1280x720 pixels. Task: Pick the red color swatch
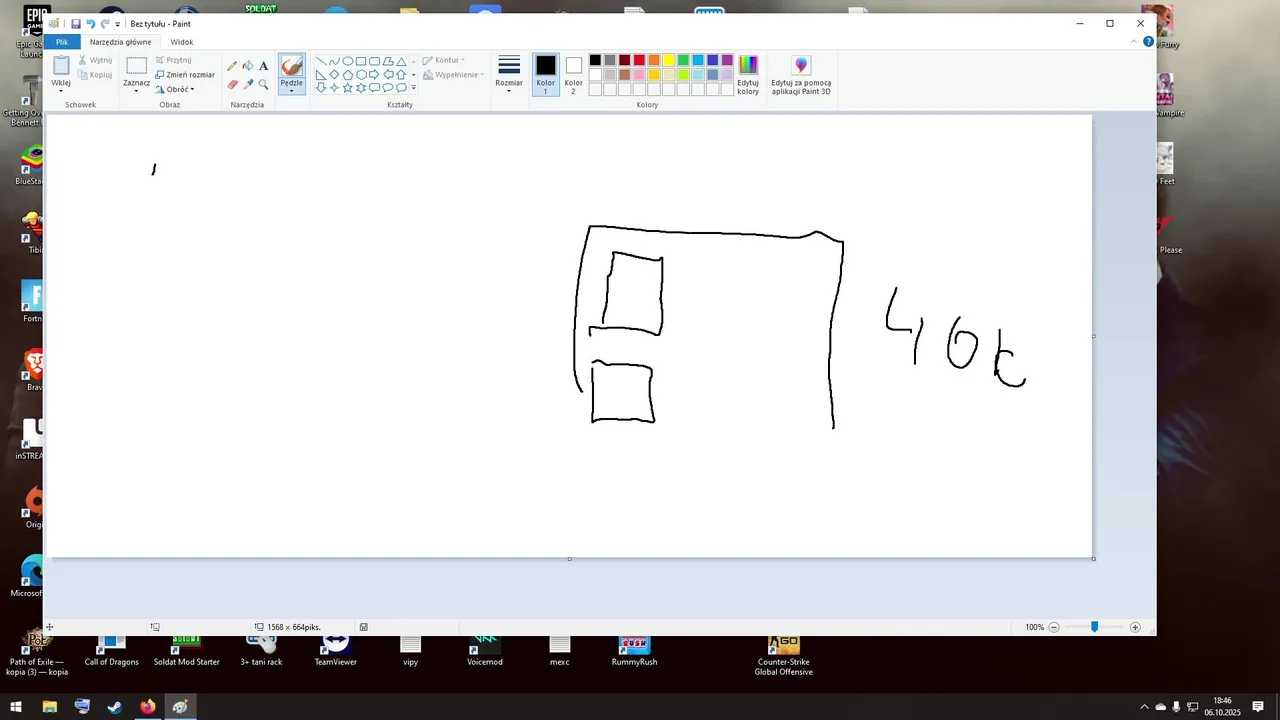coord(639,60)
